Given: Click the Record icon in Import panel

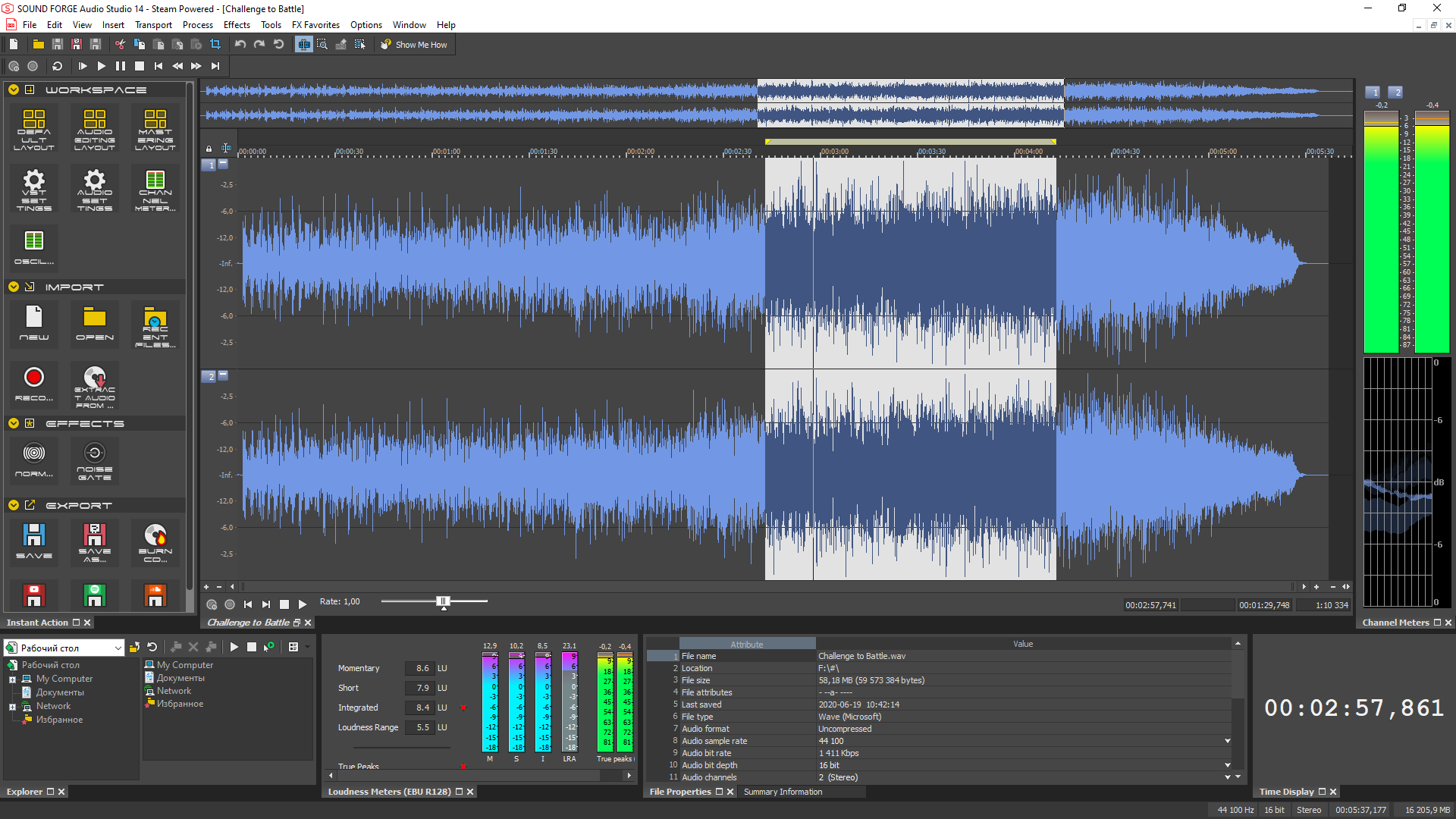Looking at the screenshot, I should [34, 382].
